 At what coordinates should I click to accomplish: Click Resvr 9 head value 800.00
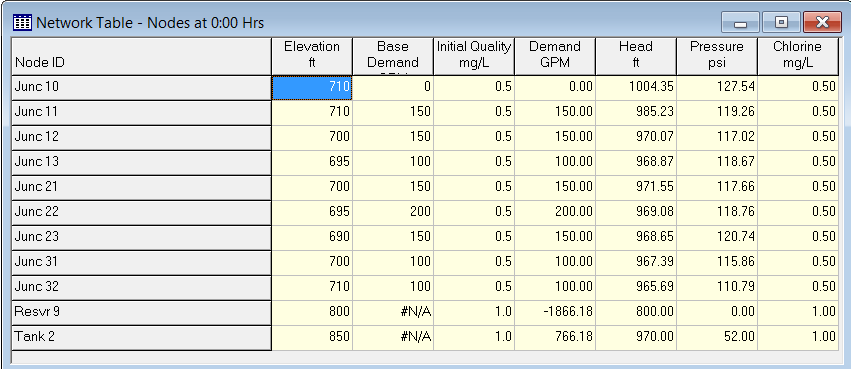[636, 313]
